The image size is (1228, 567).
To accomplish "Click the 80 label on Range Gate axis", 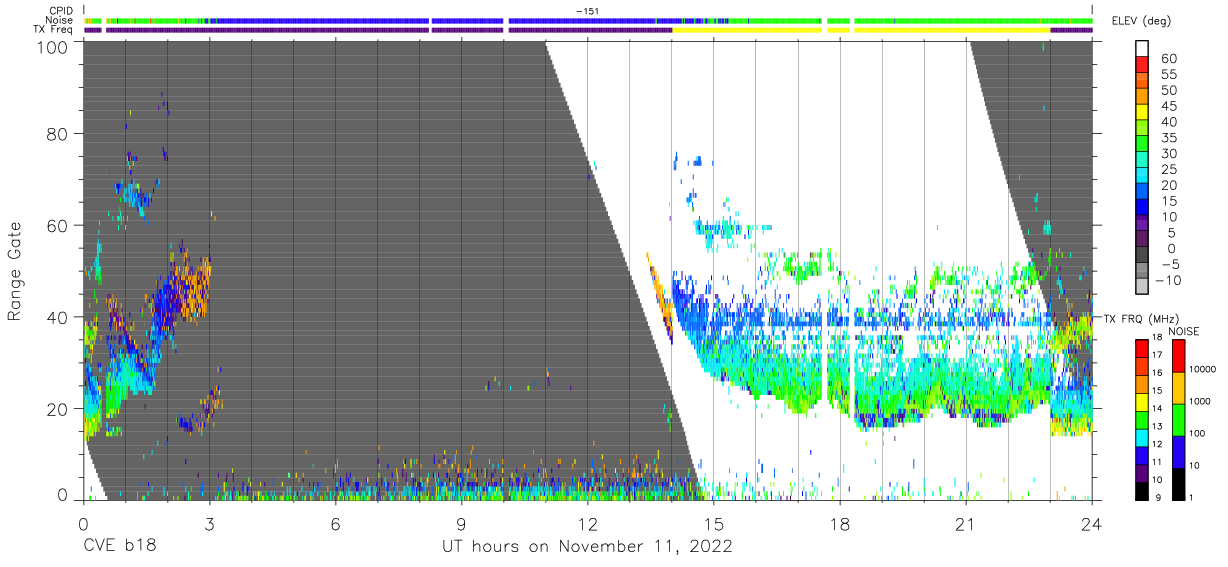I will (x=59, y=134).
